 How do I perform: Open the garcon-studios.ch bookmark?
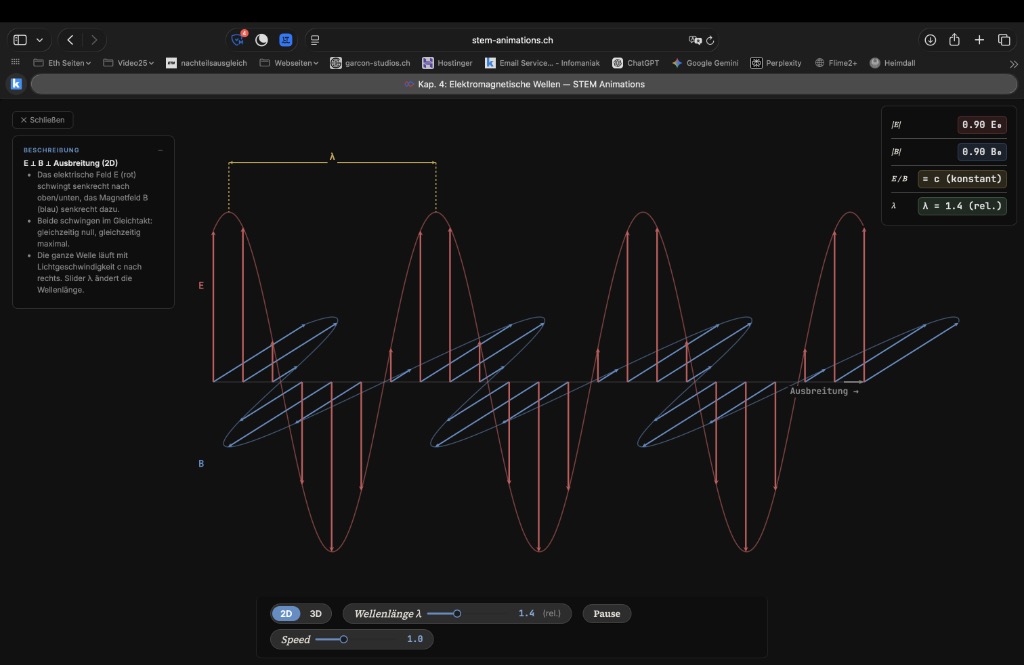coord(370,63)
